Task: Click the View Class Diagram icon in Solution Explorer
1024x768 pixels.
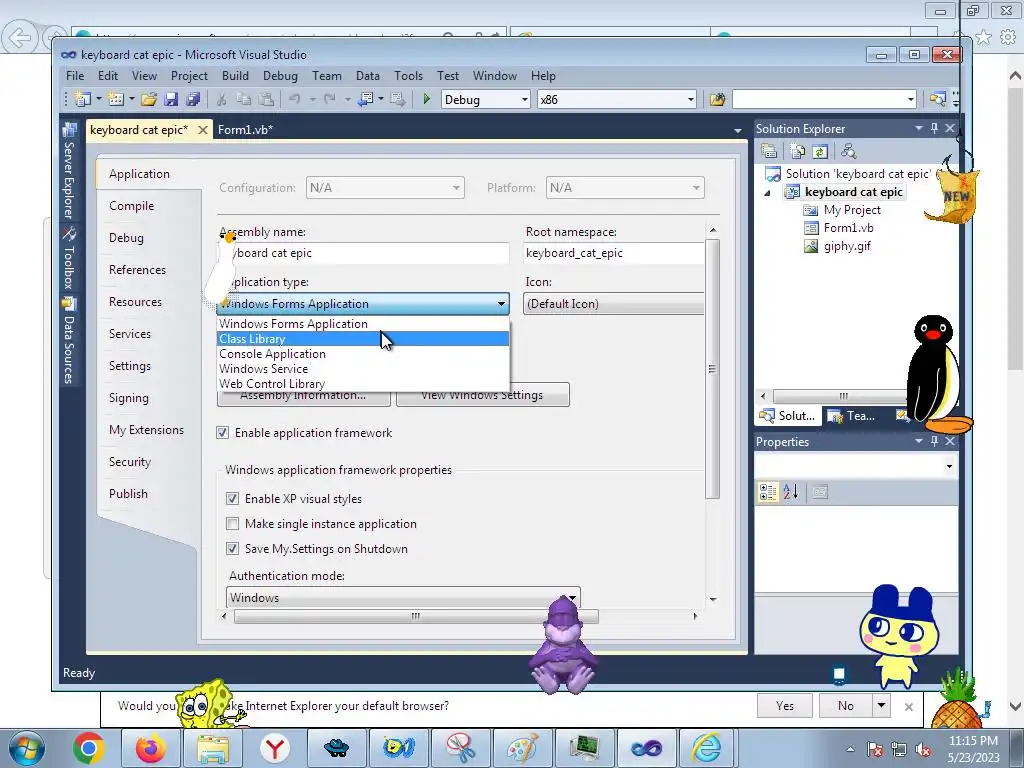Action: click(x=848, y=152)
